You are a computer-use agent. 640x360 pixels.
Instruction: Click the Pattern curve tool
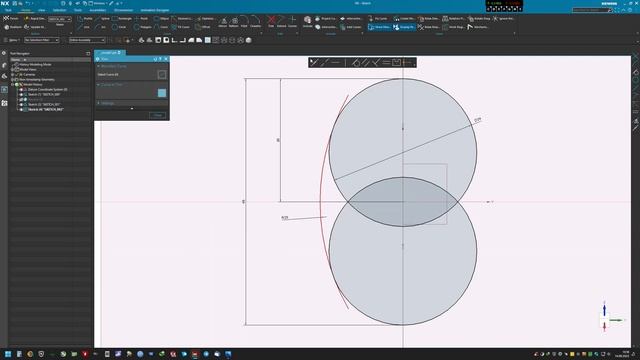tap(233, 22)
